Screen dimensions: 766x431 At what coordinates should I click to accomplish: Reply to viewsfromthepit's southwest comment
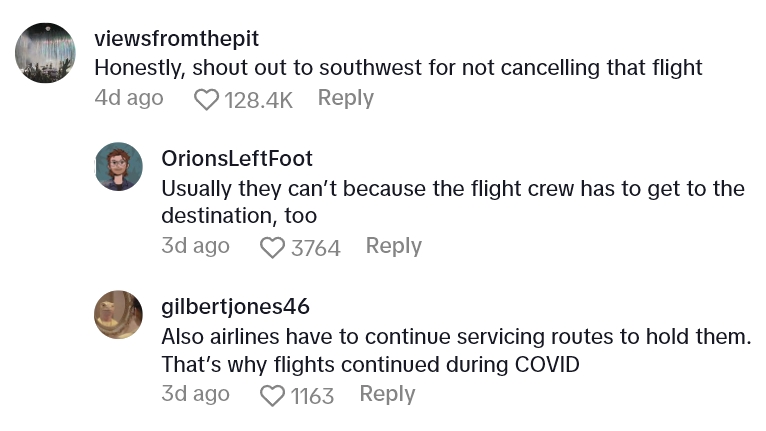(345, 98)
